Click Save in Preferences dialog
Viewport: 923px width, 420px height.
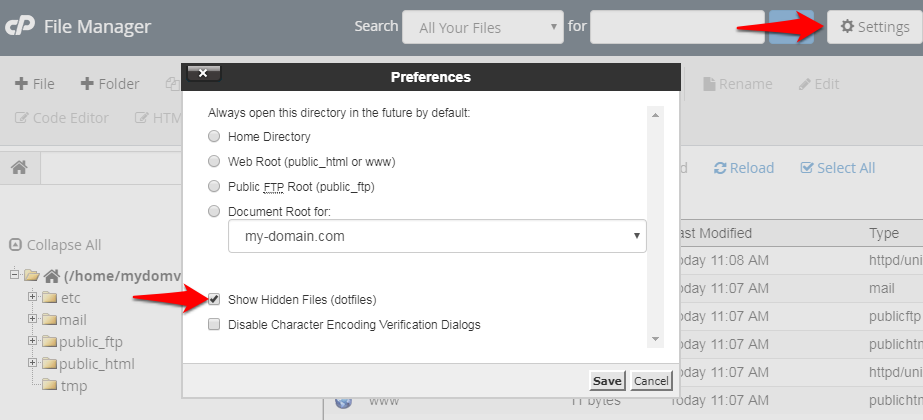pos(607,381)
